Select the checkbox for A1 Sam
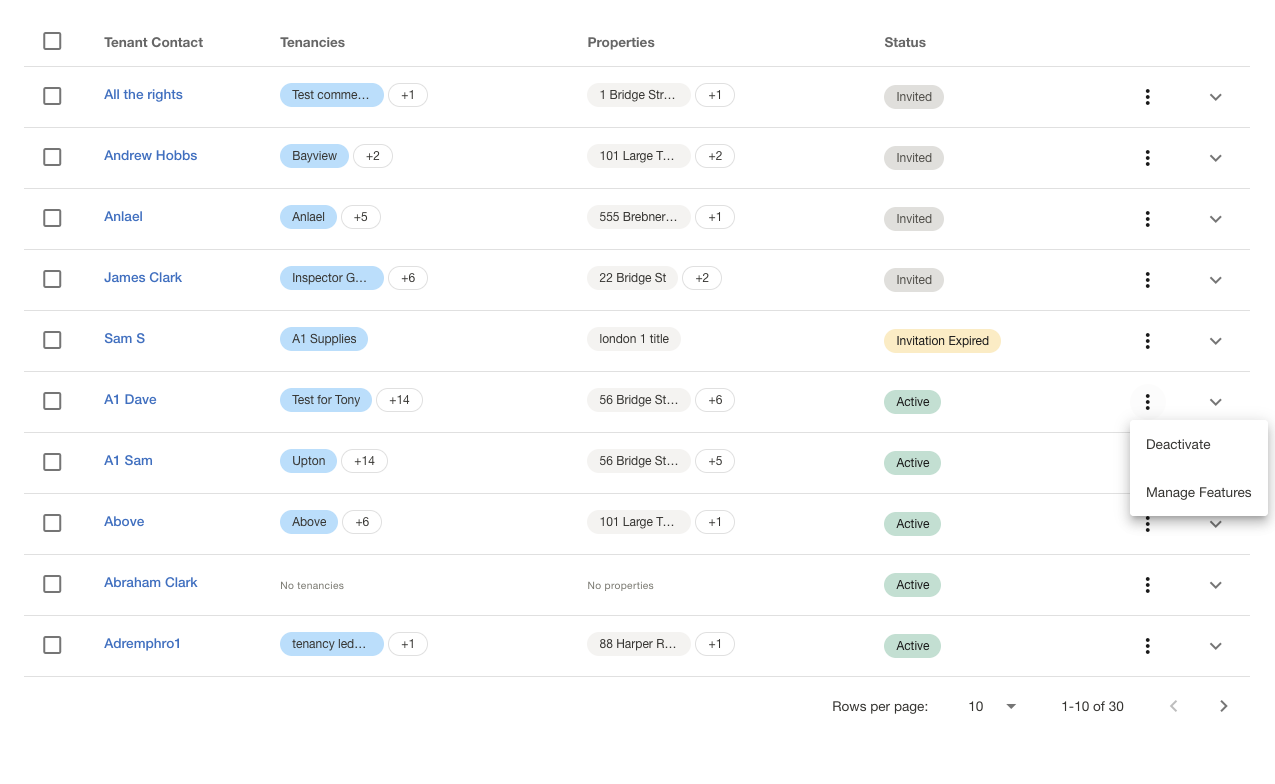Viewport: 1275px width, 784px height. tap(52, 462)
